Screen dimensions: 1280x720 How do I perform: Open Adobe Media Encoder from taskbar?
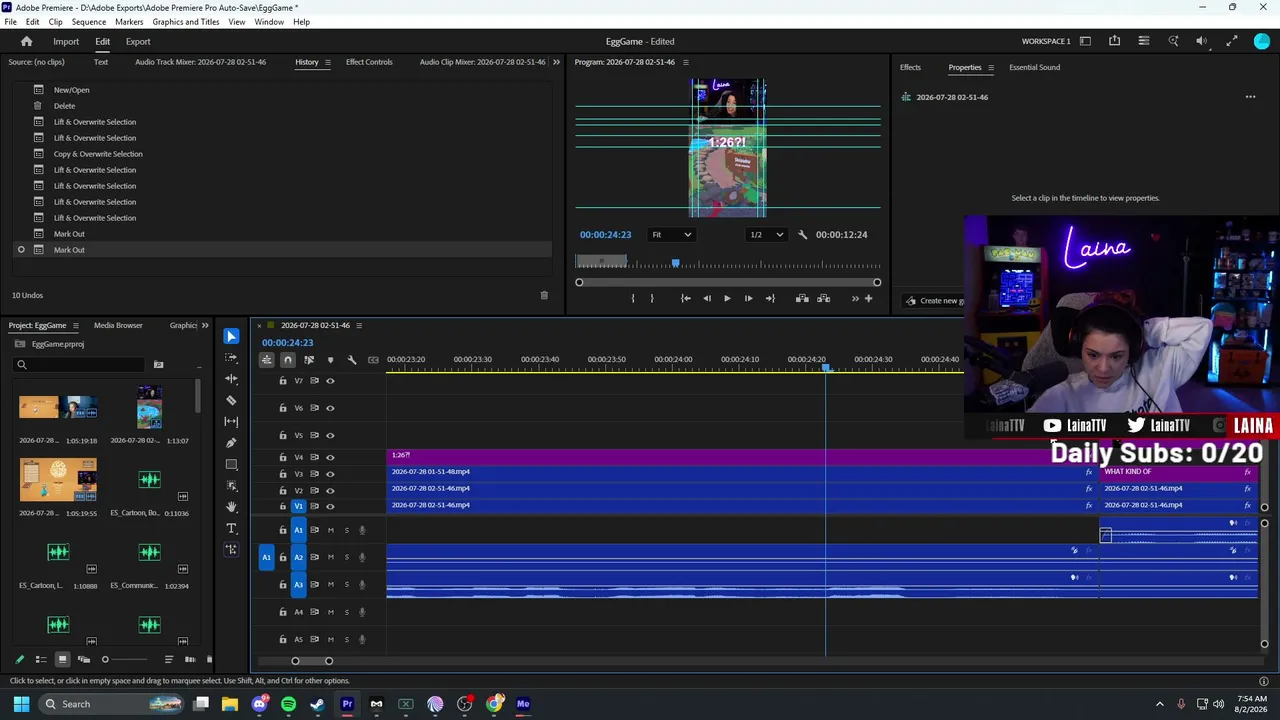(523, 704)
